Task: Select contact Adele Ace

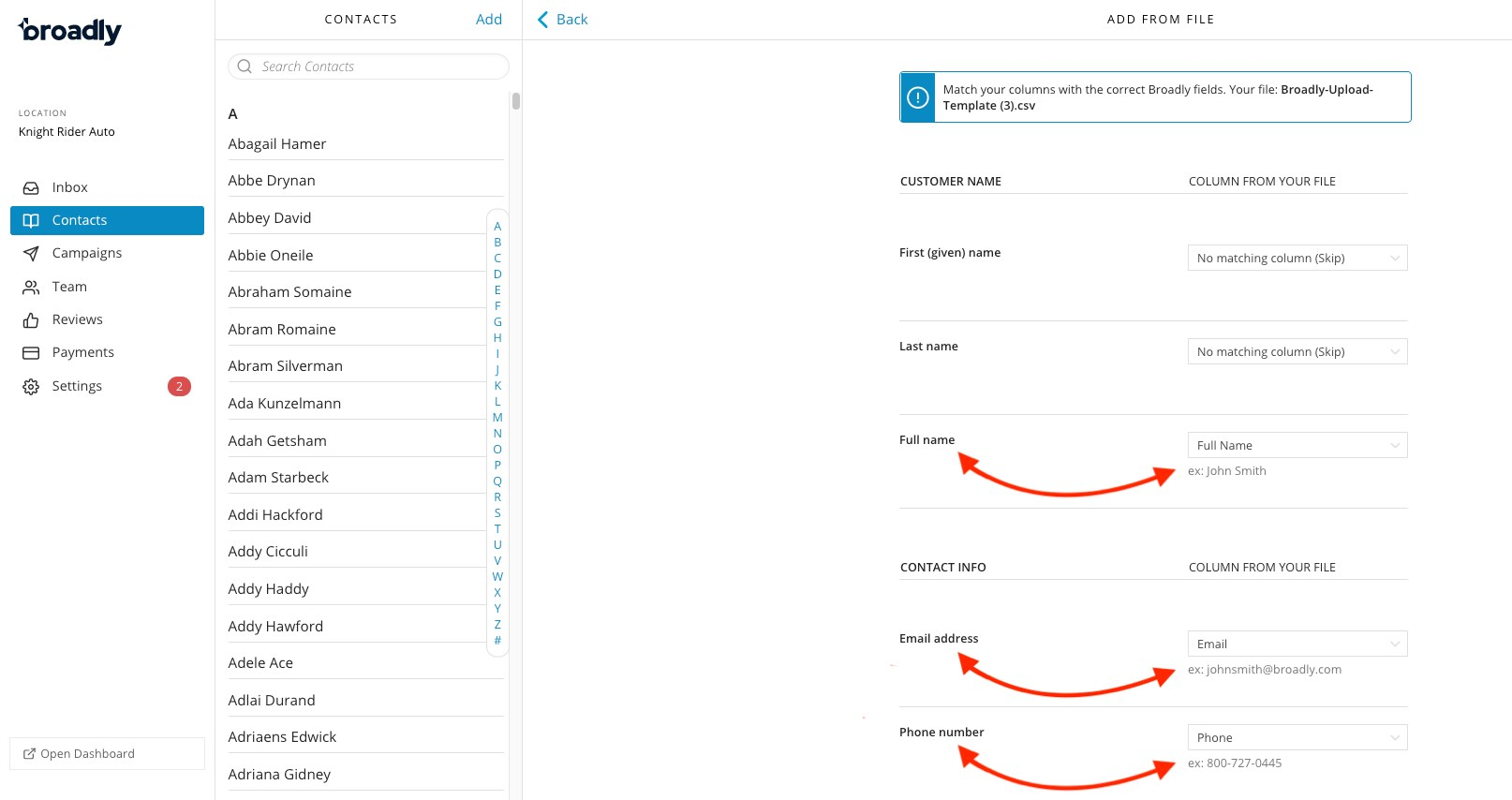Action: coord(365,662)
